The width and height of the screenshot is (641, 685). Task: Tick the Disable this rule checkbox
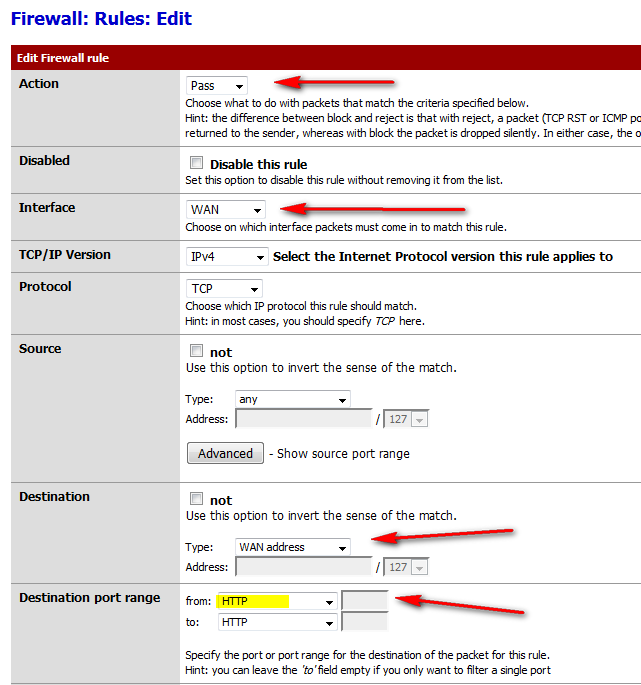196,163
